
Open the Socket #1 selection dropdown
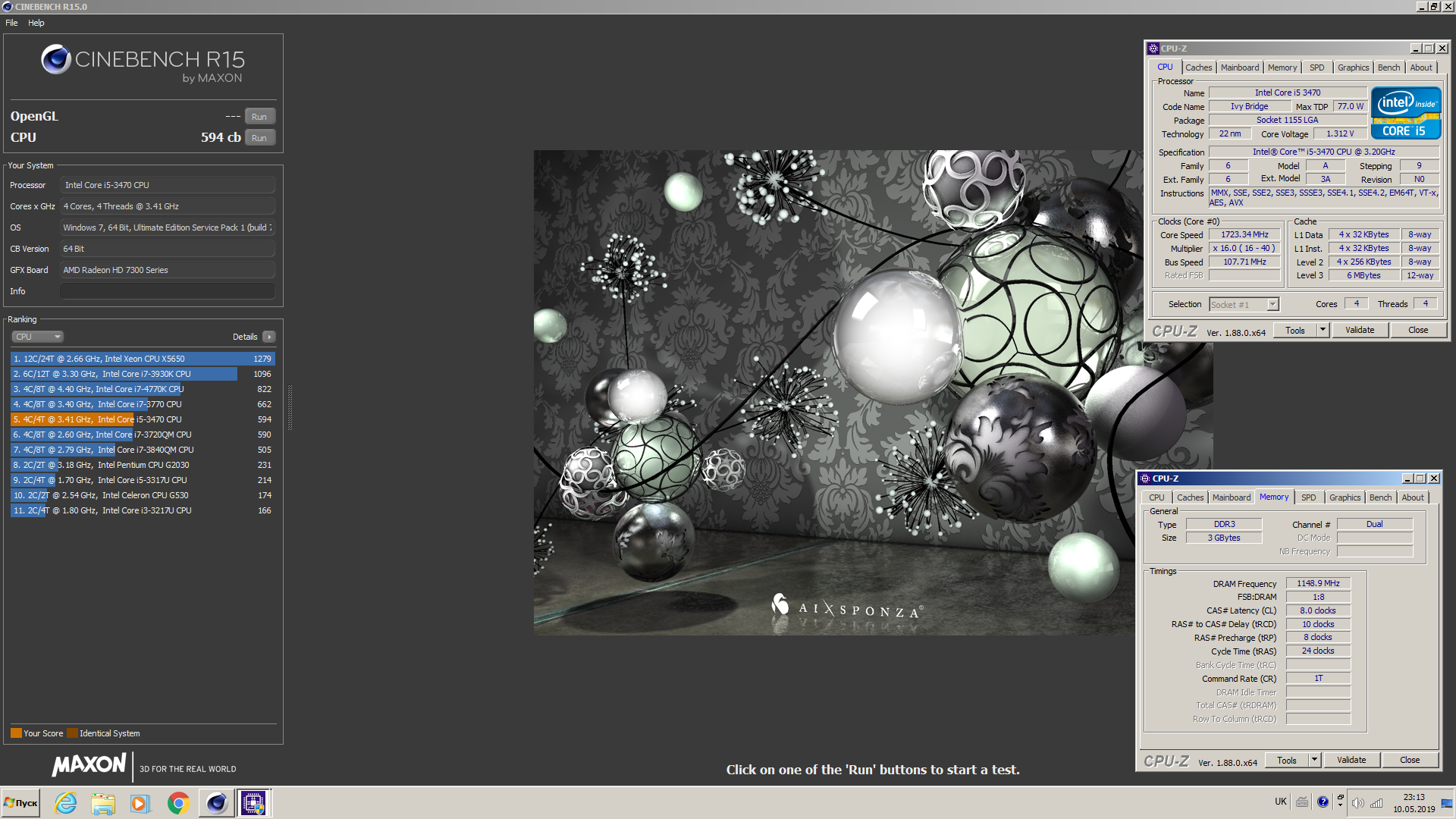point(1244,305)
